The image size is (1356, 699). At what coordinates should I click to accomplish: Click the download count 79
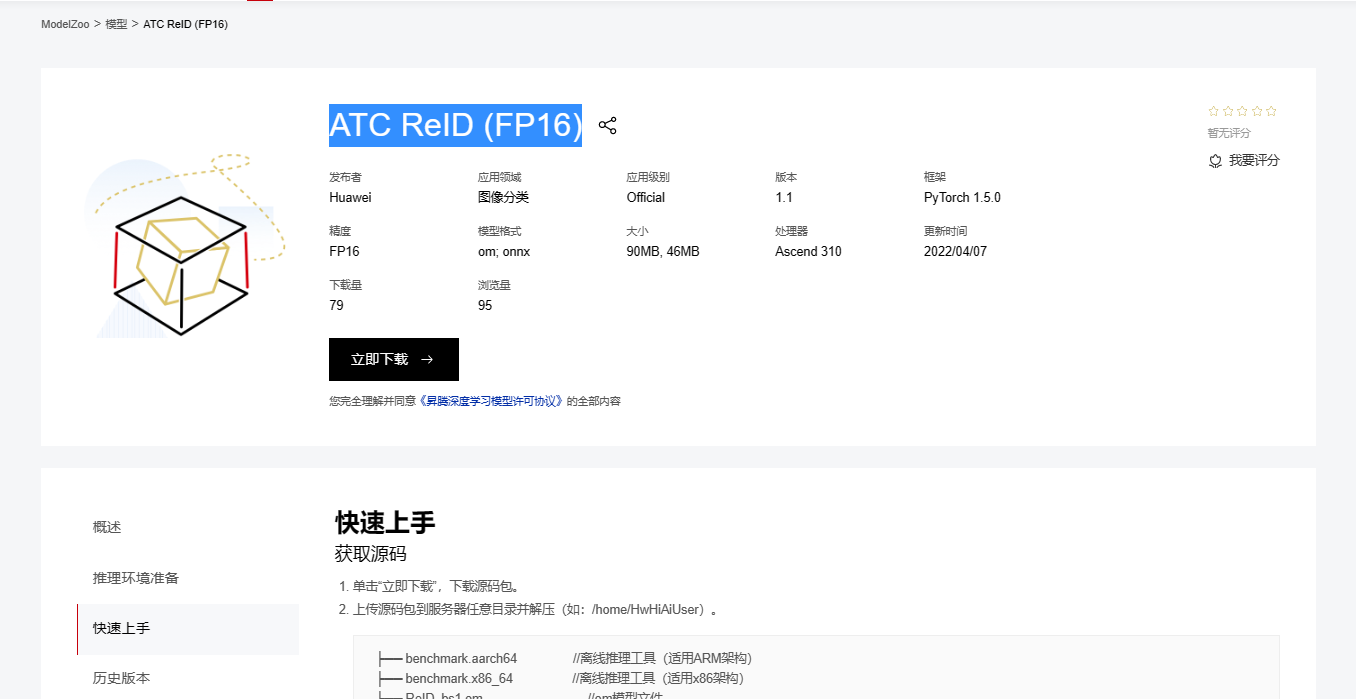(336, 305)
